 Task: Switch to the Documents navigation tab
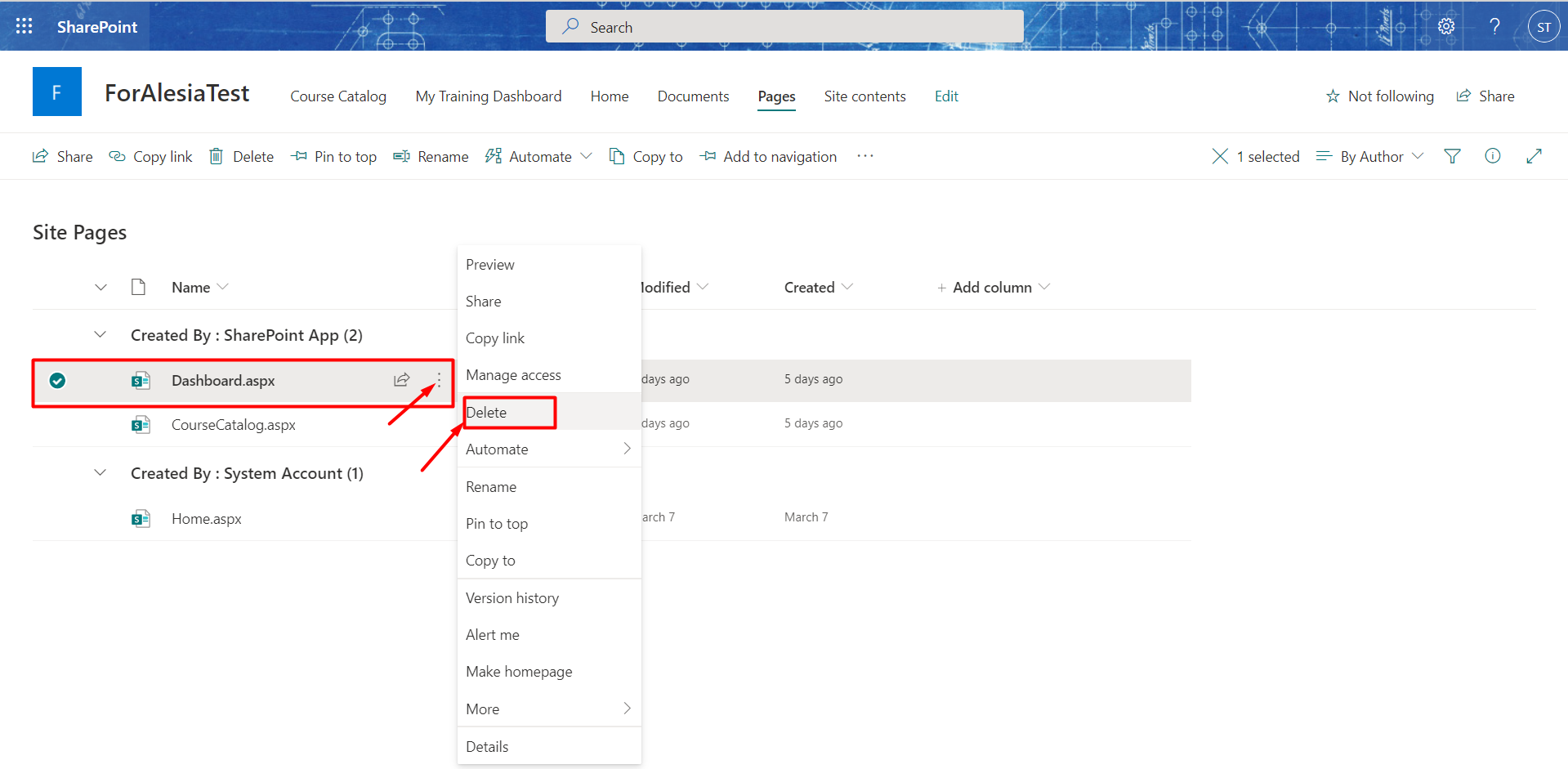point(693,96)
